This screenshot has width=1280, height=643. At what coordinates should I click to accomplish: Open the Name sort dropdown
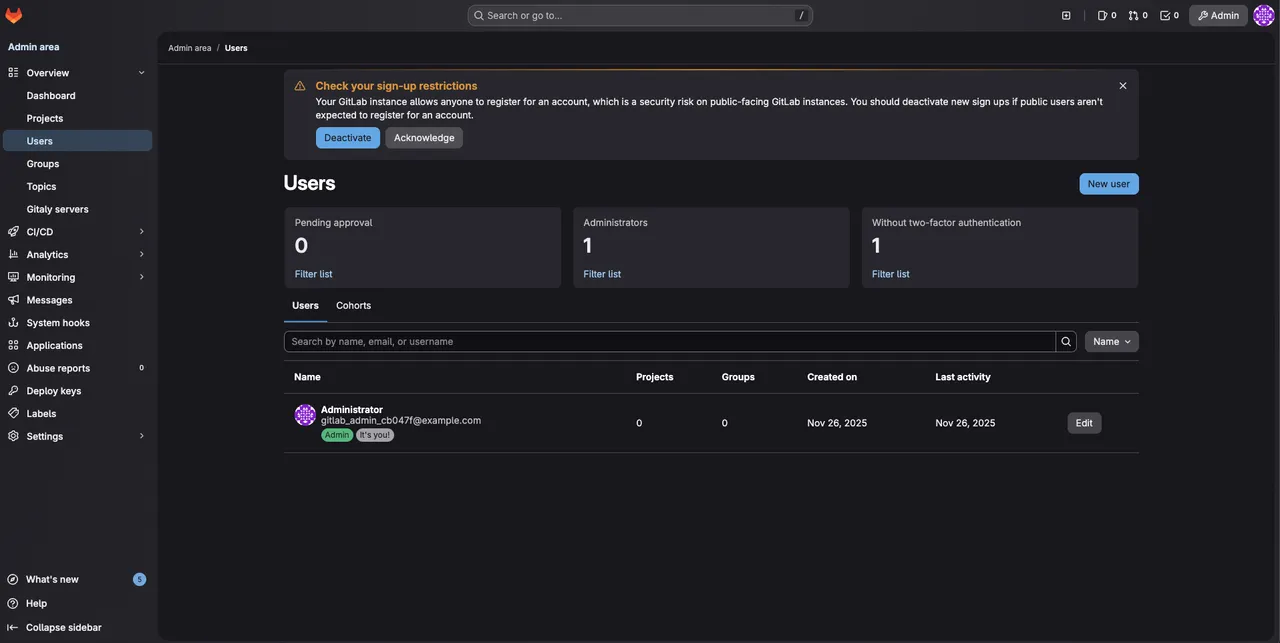point(1112,342)
